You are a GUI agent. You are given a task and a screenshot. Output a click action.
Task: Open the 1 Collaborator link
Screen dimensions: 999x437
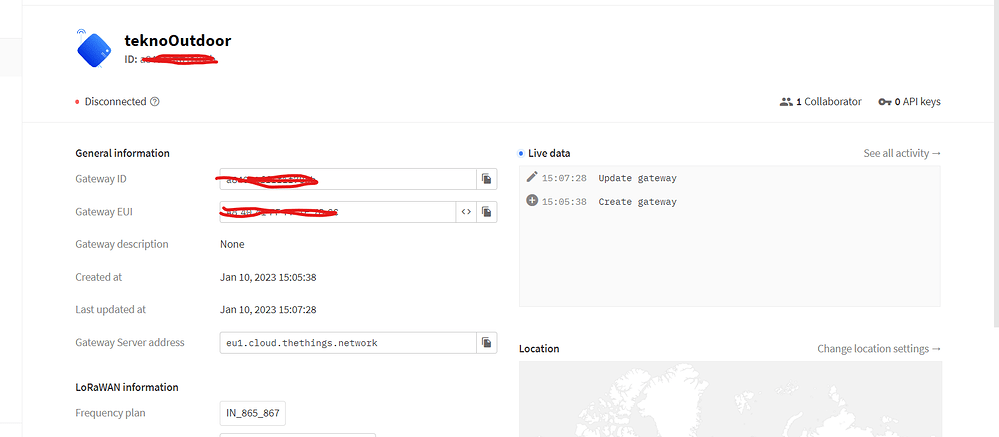point(821,102)
